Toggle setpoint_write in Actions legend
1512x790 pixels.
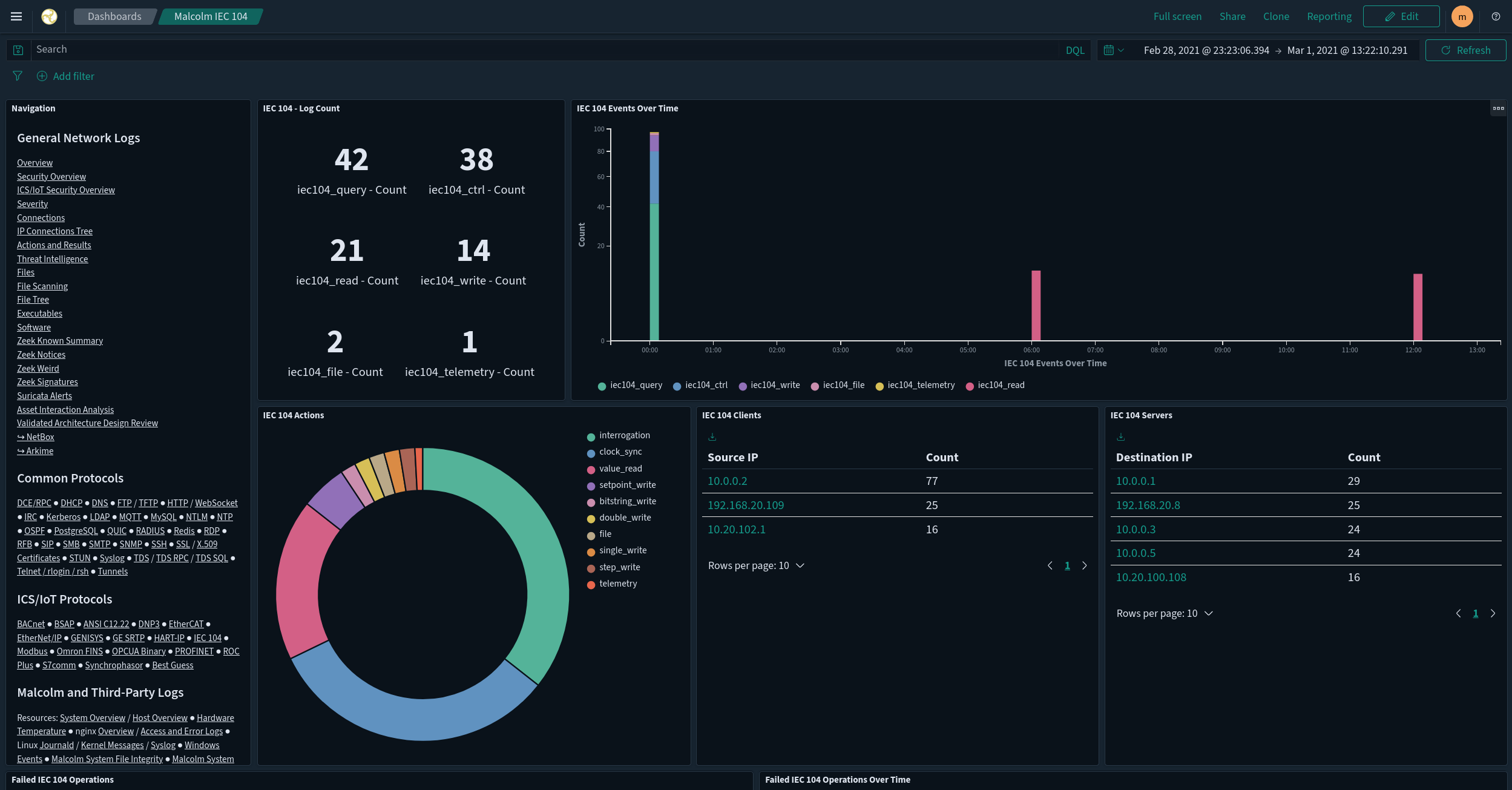[x=622, y=486]
